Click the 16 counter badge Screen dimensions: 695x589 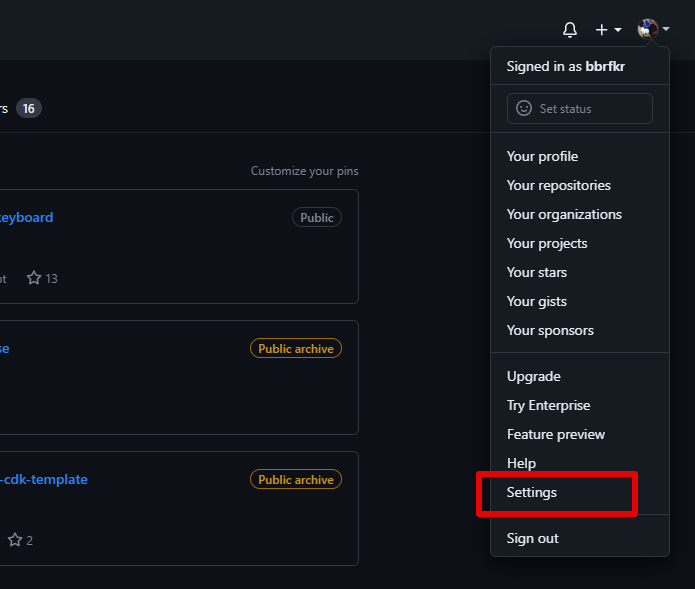[29, 109]
